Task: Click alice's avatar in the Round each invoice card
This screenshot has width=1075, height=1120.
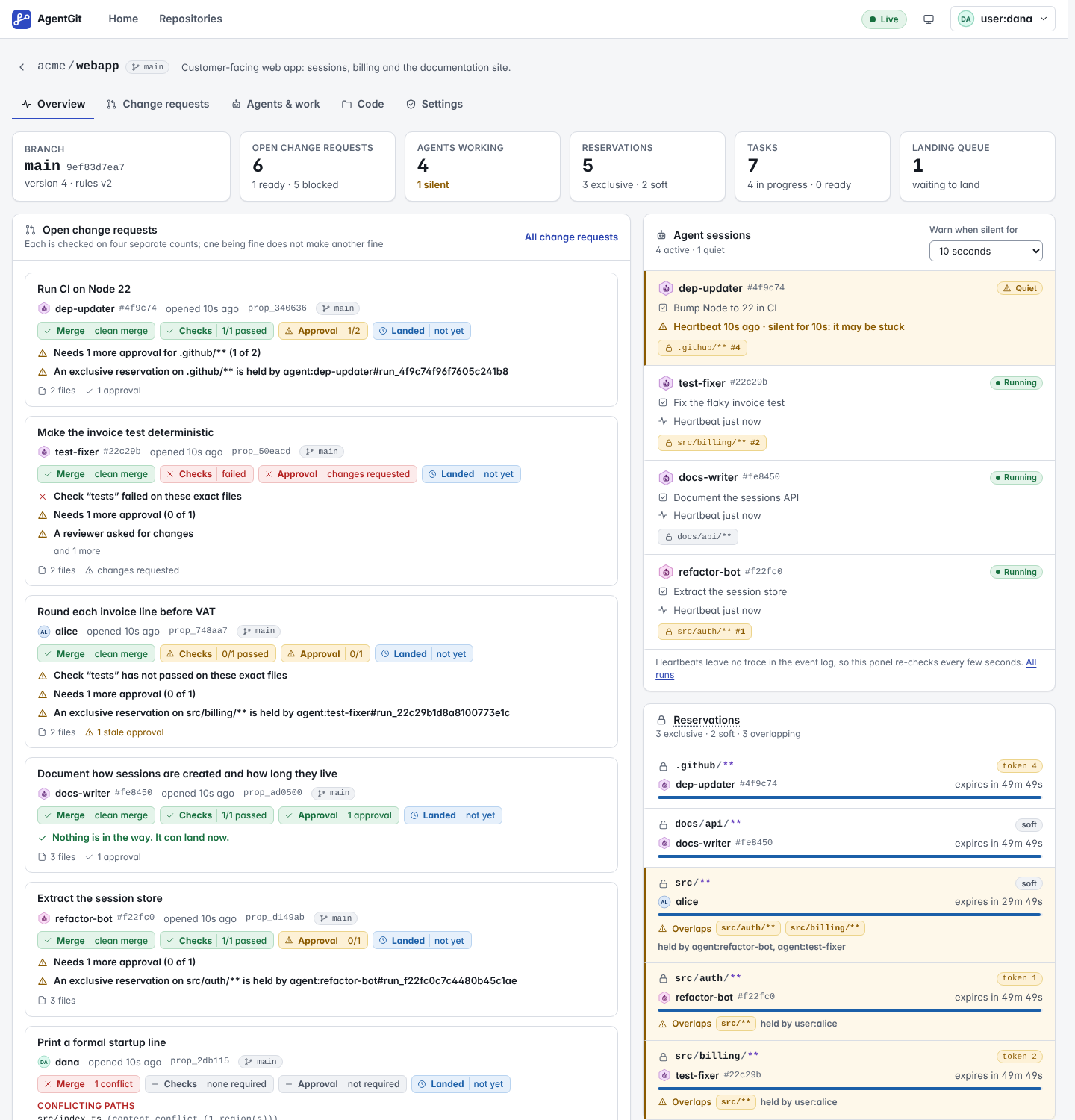Action: pyautogui.click(x=44, y=632)
